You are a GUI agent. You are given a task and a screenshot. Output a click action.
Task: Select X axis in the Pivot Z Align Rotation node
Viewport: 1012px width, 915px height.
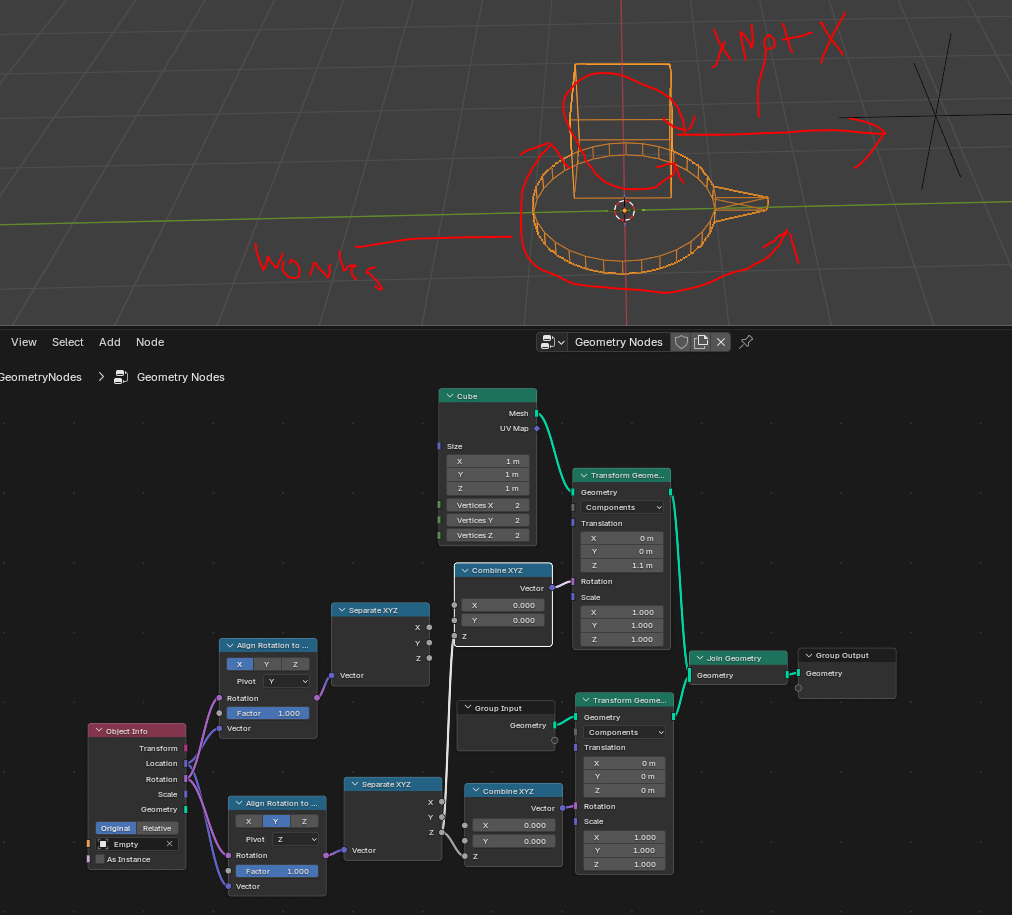click(248, 821)
